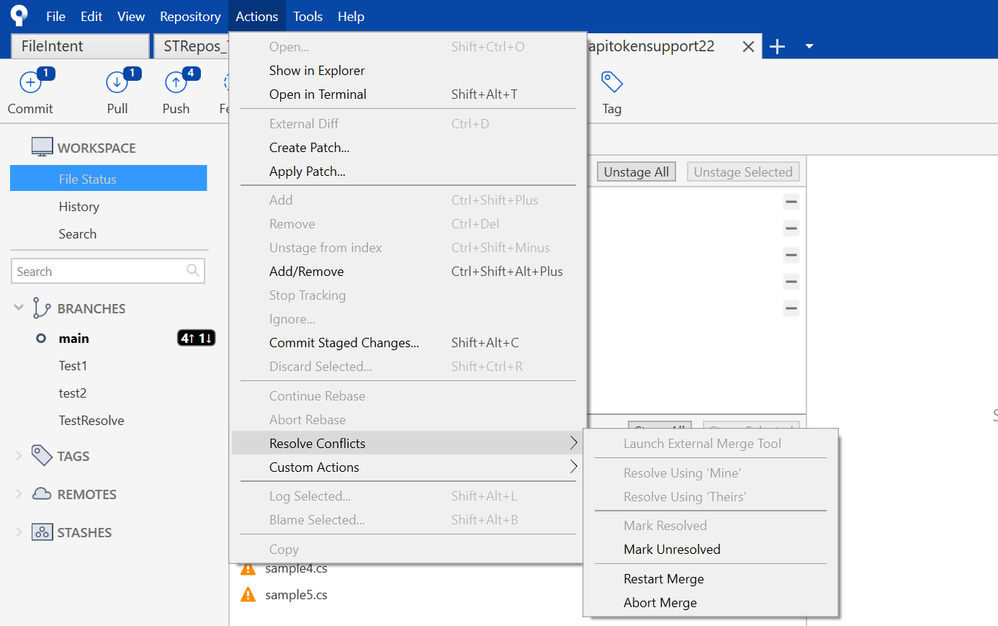Close the Actions menu
Image resolution: width=998 pixels, height=626 pixels.
pos(257,17)
